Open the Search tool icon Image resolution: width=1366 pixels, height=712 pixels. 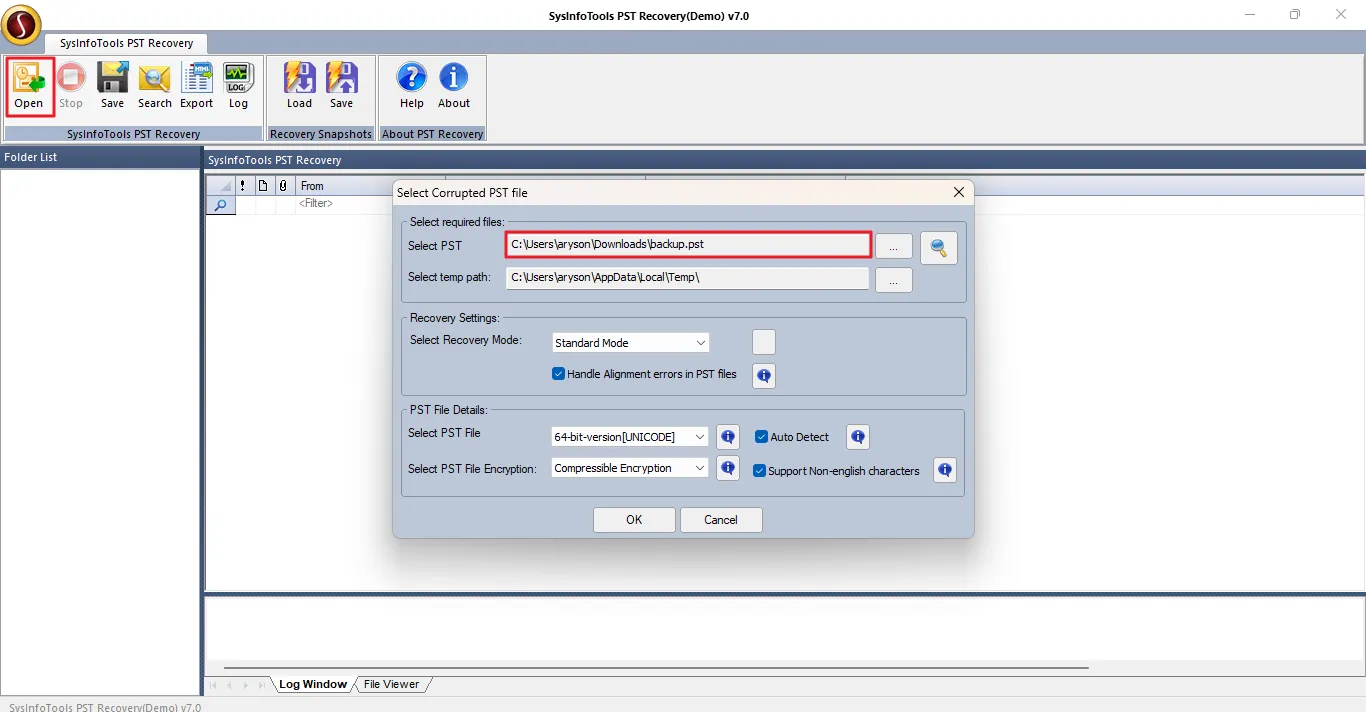click(154, 86)
